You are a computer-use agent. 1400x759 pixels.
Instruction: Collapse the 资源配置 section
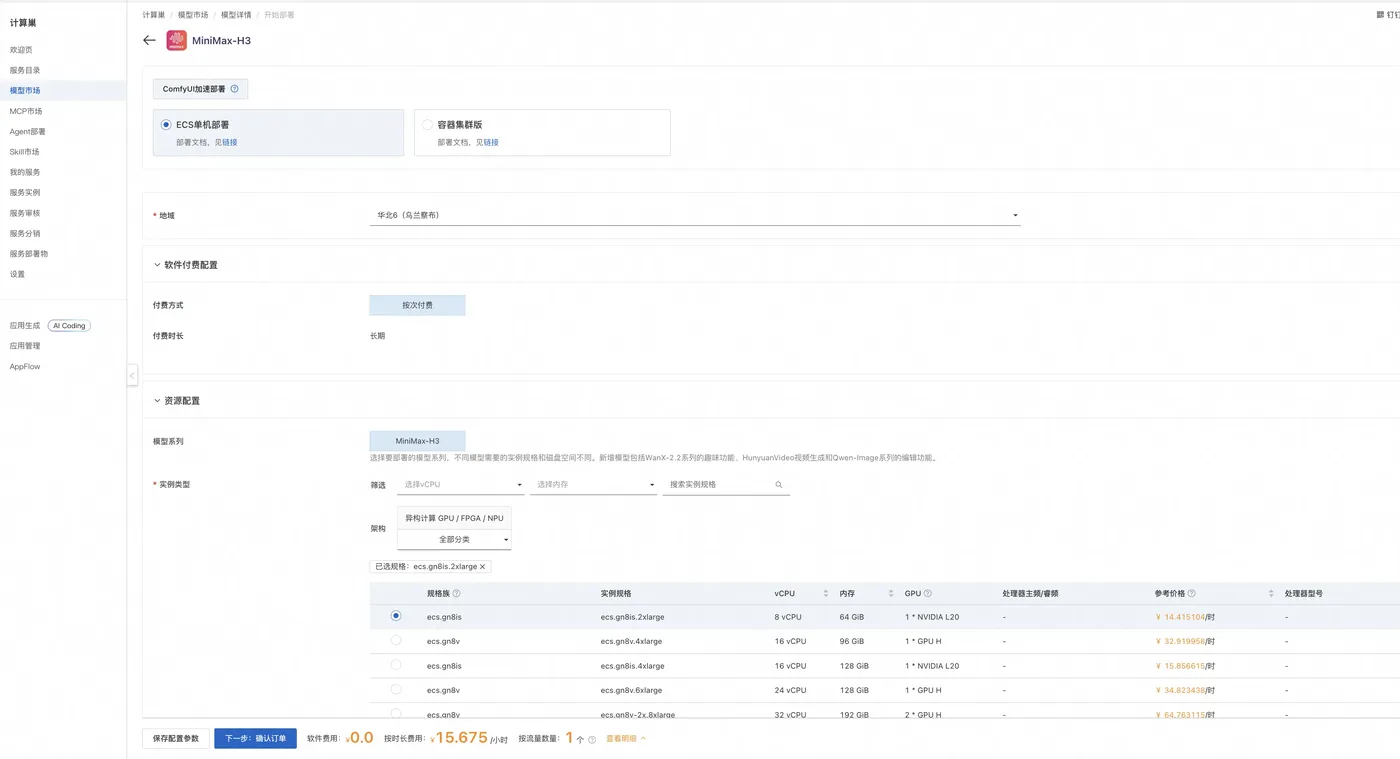coord(157,401)
